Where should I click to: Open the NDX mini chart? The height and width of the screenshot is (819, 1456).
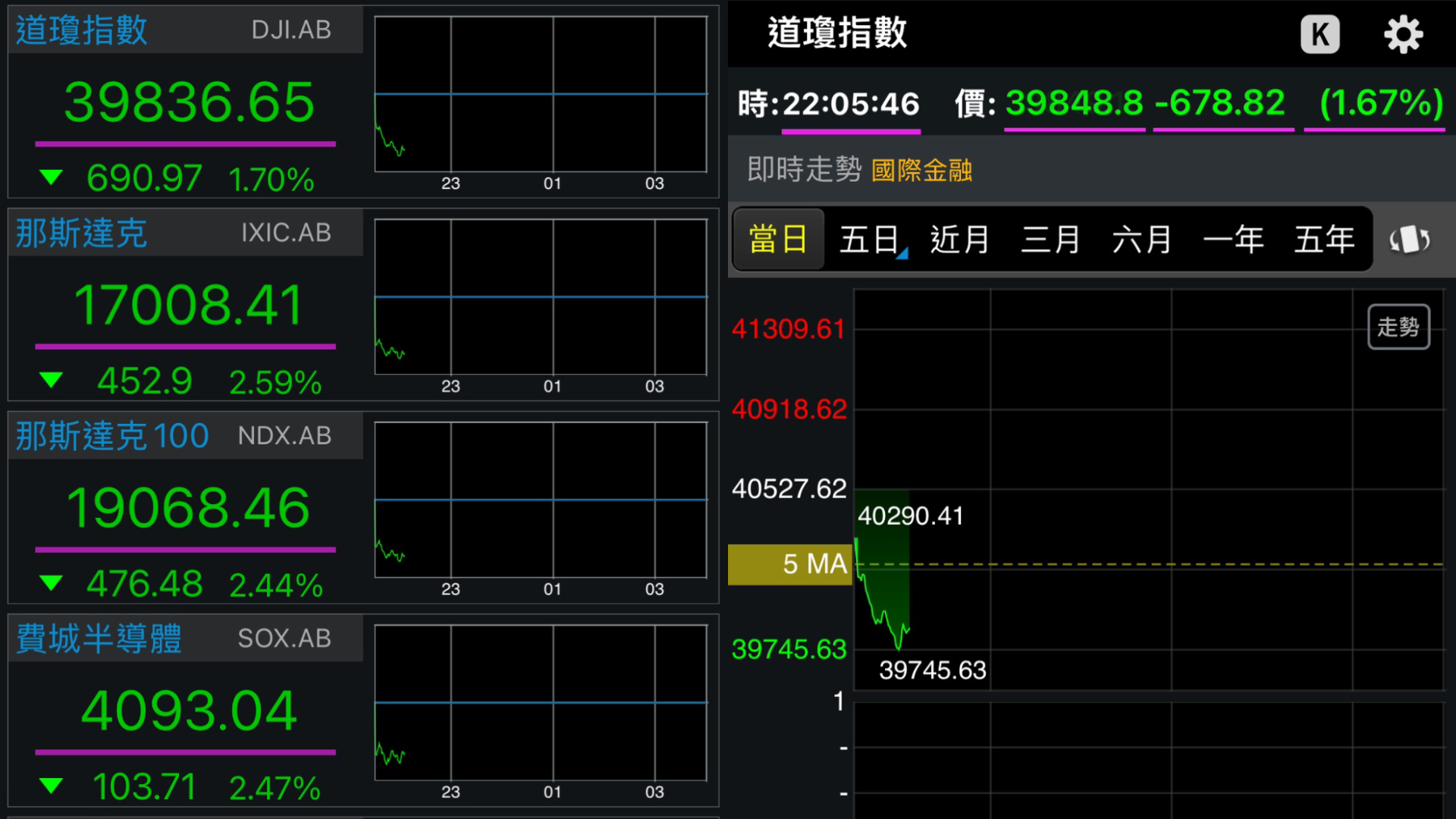tap(541, 500)
